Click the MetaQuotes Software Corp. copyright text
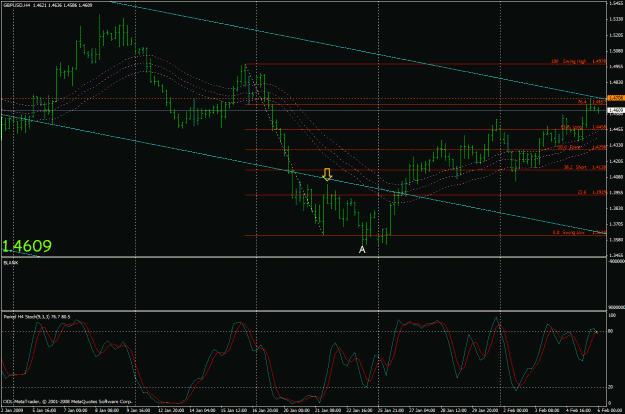The height and width of the screenshot is (414, 625). 68,402
